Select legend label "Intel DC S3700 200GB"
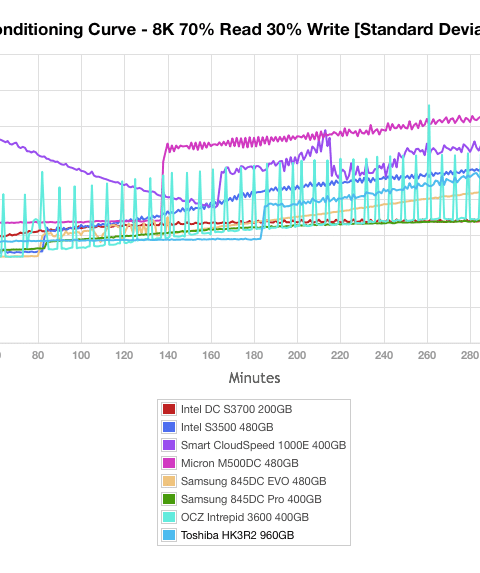480x573 pixels. pos(236,409)
